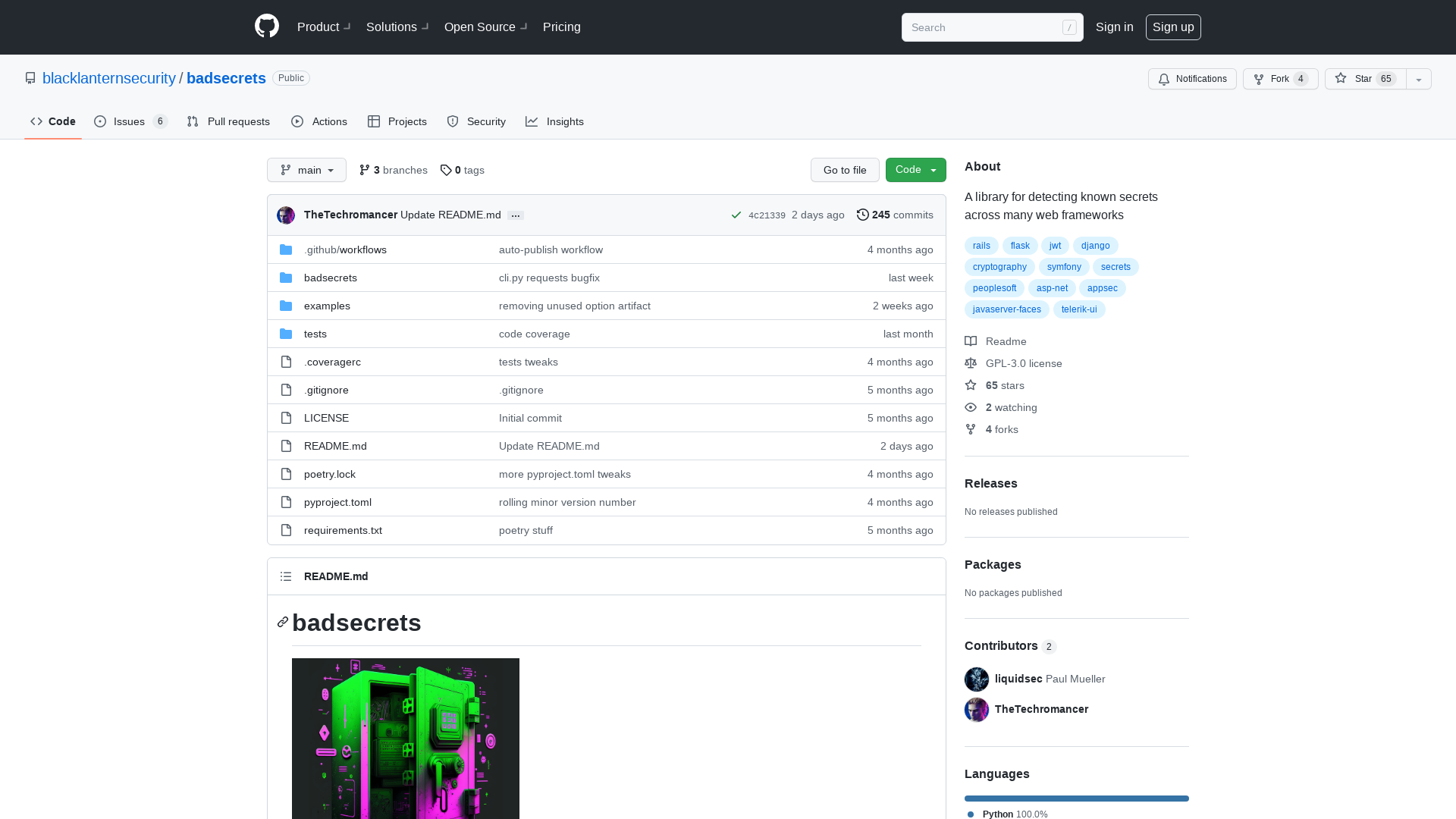Viewport: 1456px width, 819px height.
Task: Select the Security tab
Action: (x=475, y=121)
